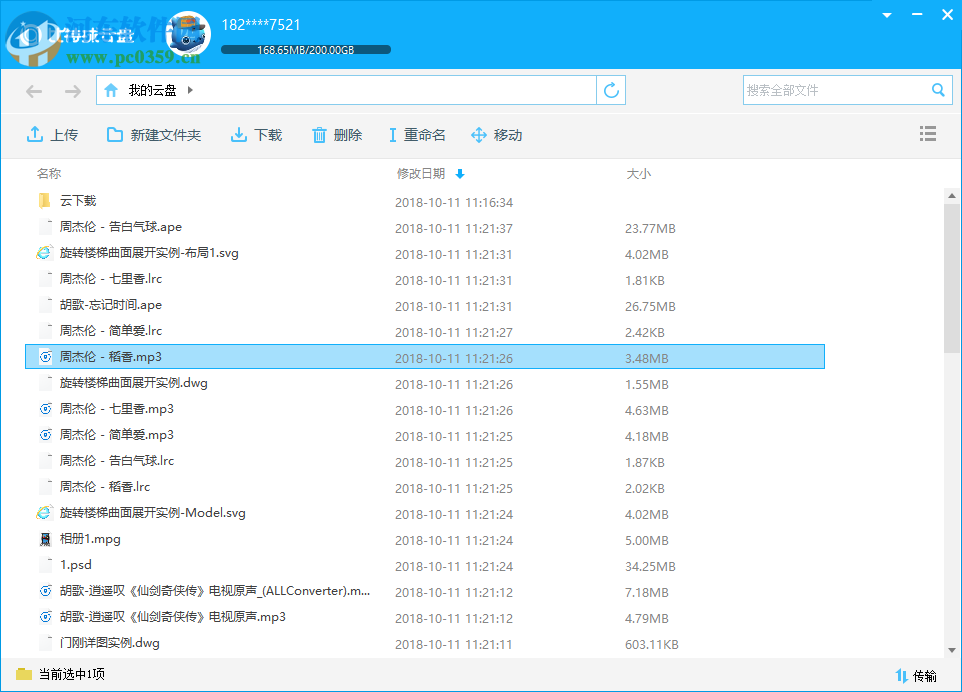The width and height of the screenshot is (962, 692).
Task: Click 重命名 rename button
Action: [x=417, y=134]
